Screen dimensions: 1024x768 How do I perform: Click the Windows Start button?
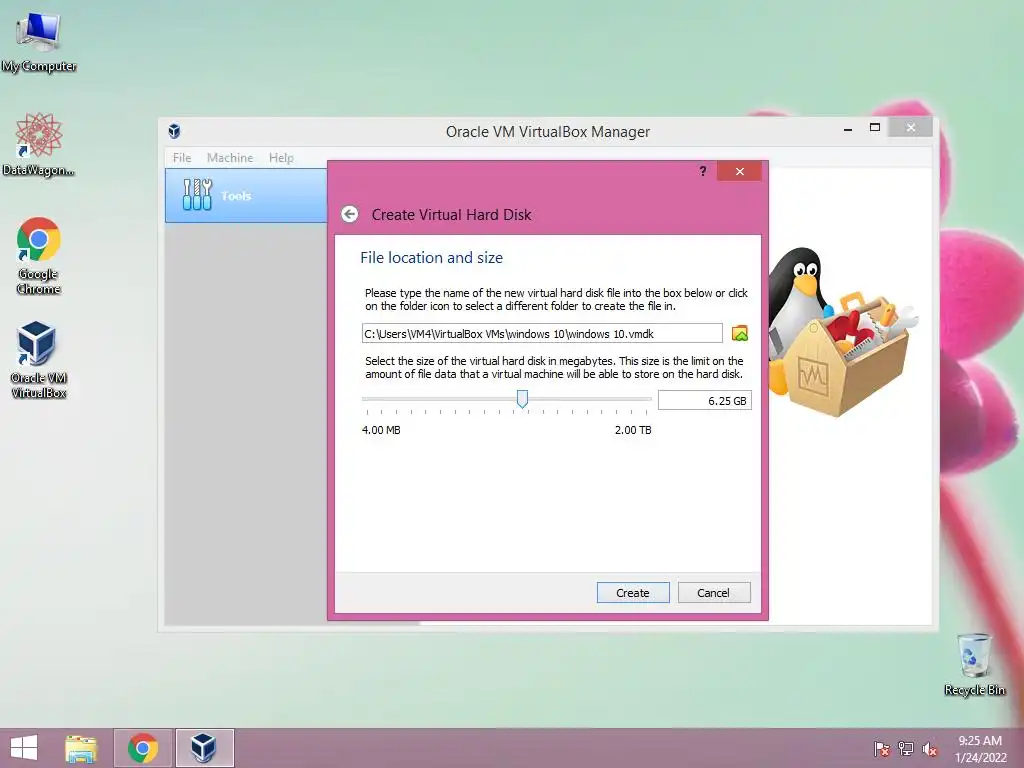click(x=24, y=748)
